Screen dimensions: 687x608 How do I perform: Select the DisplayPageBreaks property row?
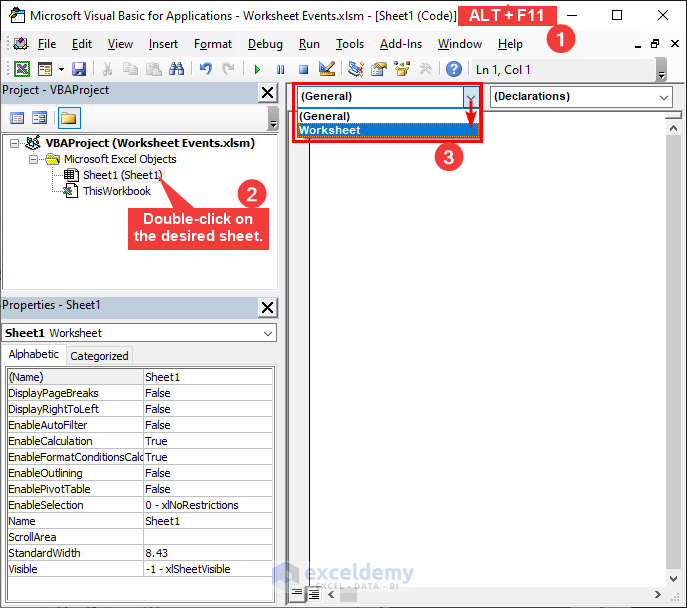click(x=140, y=393)
